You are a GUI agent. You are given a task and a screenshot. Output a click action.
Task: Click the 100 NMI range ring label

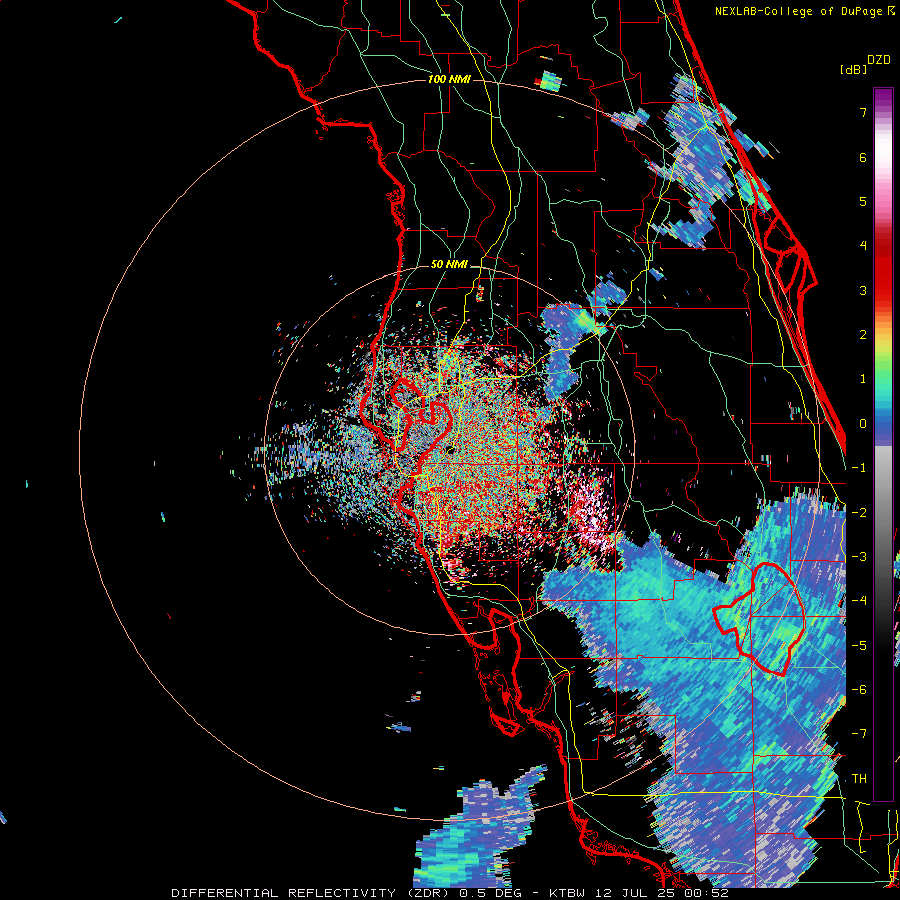[x=449, y=79]
